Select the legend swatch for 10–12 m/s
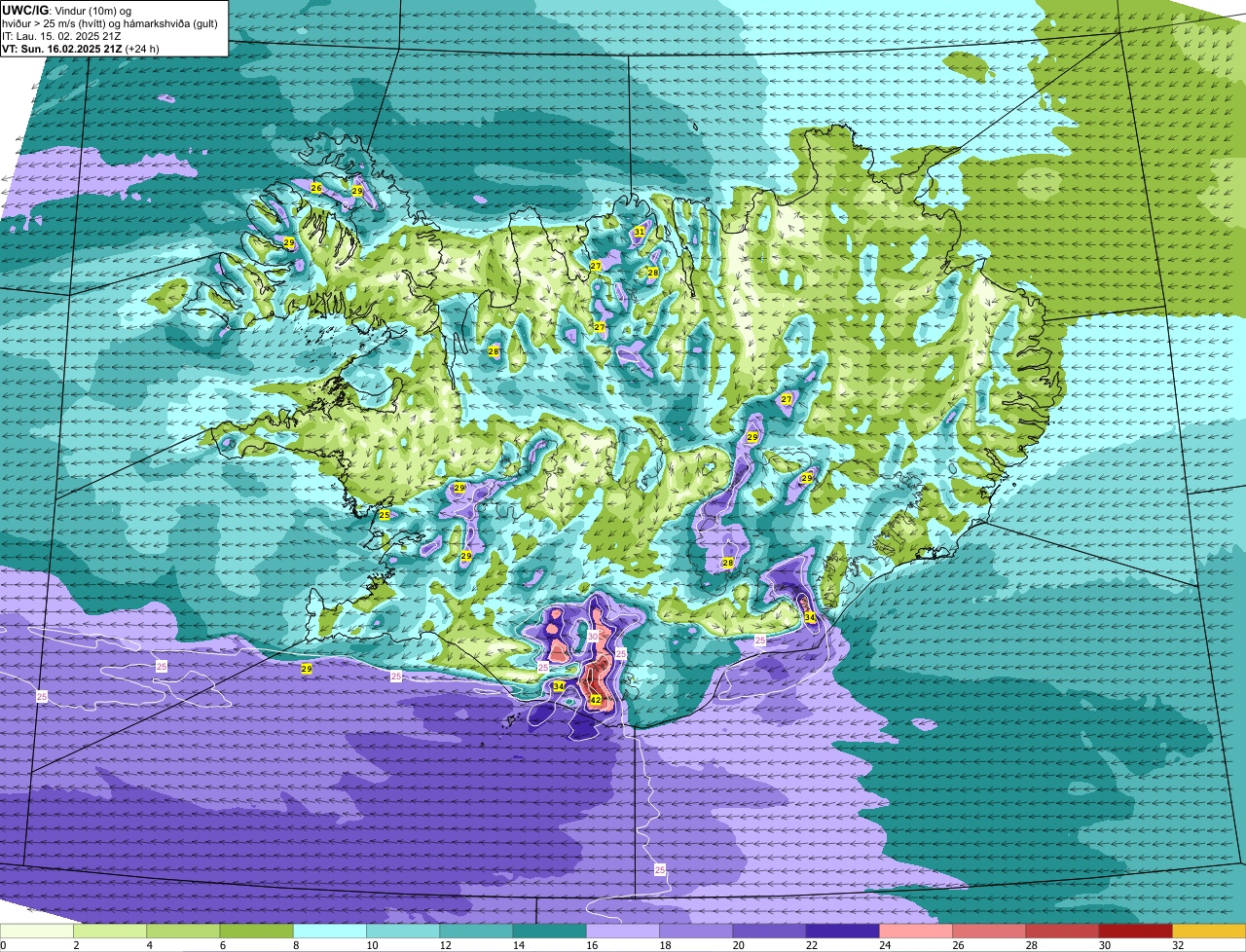 [403, 931]
